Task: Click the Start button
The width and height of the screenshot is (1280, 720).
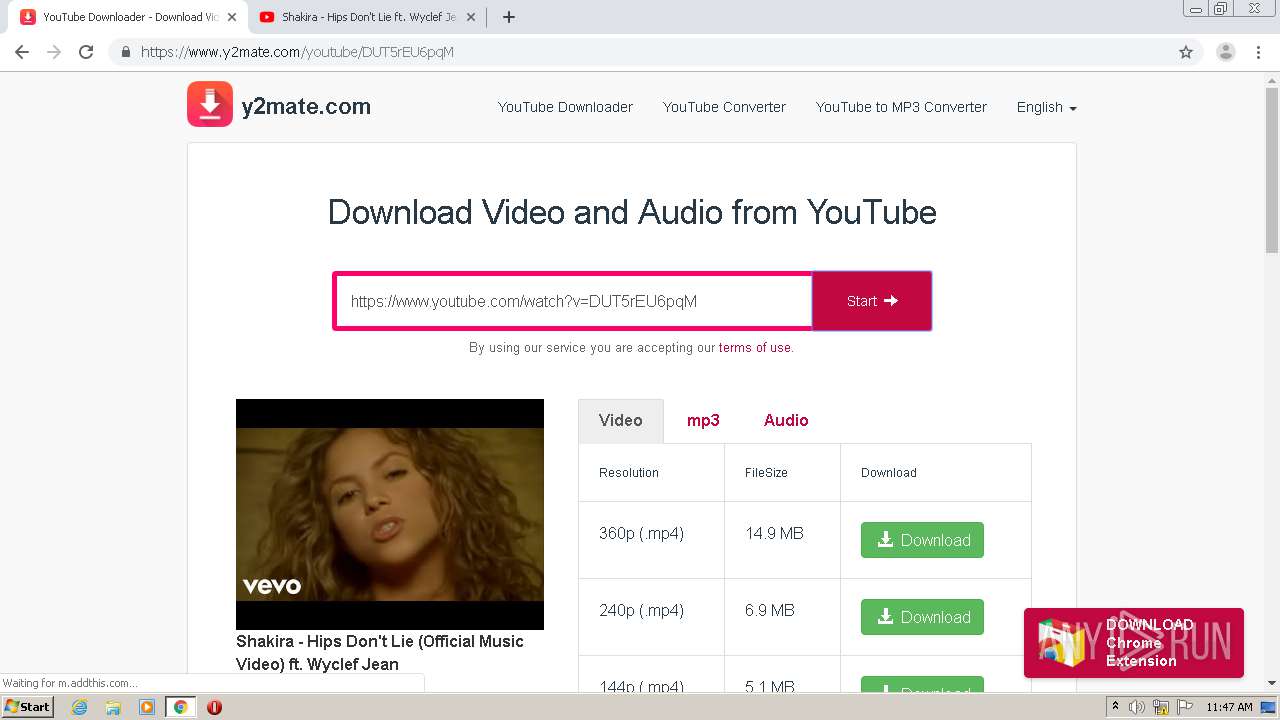Action: (x=872, y=301)
